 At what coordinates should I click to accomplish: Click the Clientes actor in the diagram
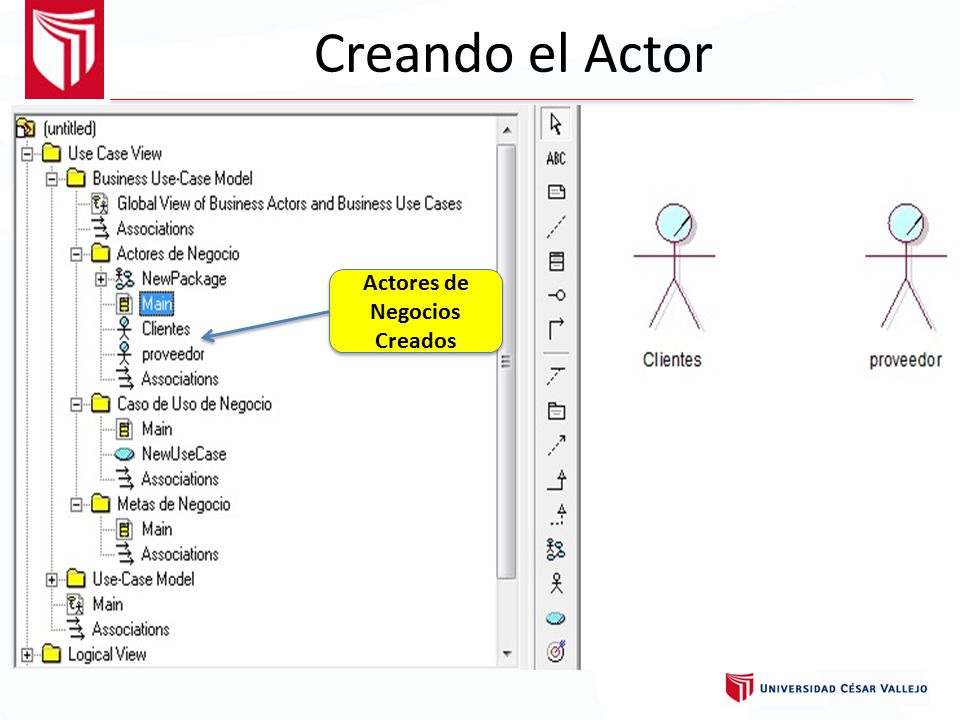[674, 267]
